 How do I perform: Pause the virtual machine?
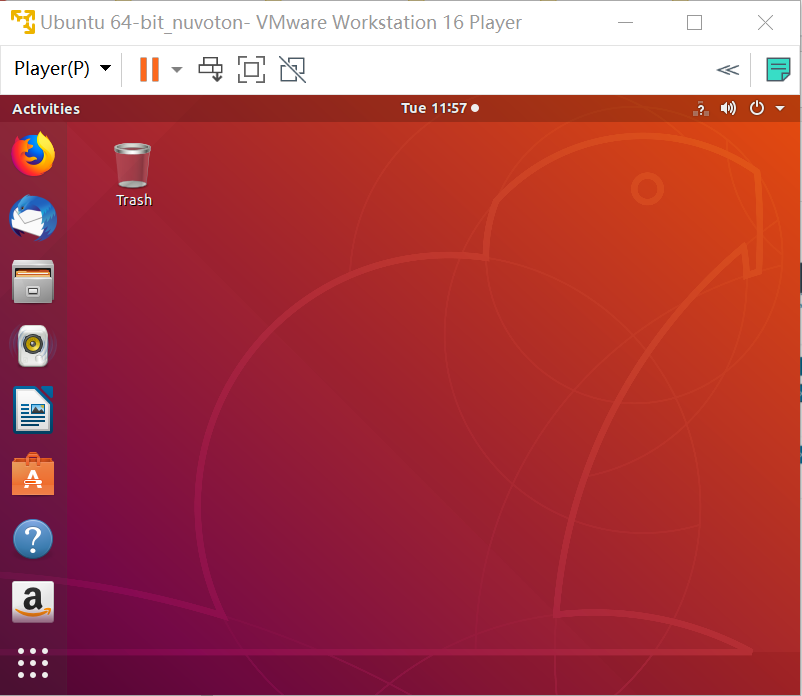tap(149, 69)
